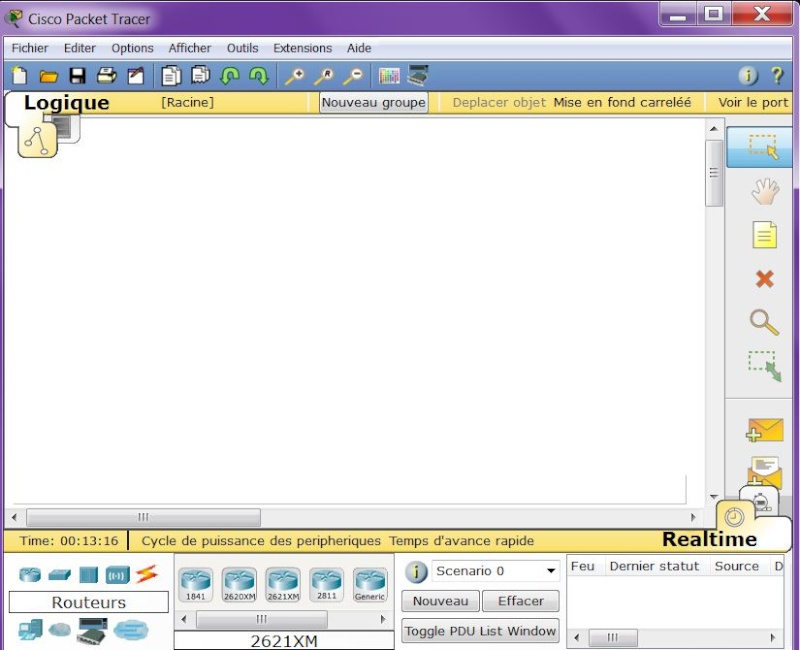Pick the 2621XM router

(283, 585)
